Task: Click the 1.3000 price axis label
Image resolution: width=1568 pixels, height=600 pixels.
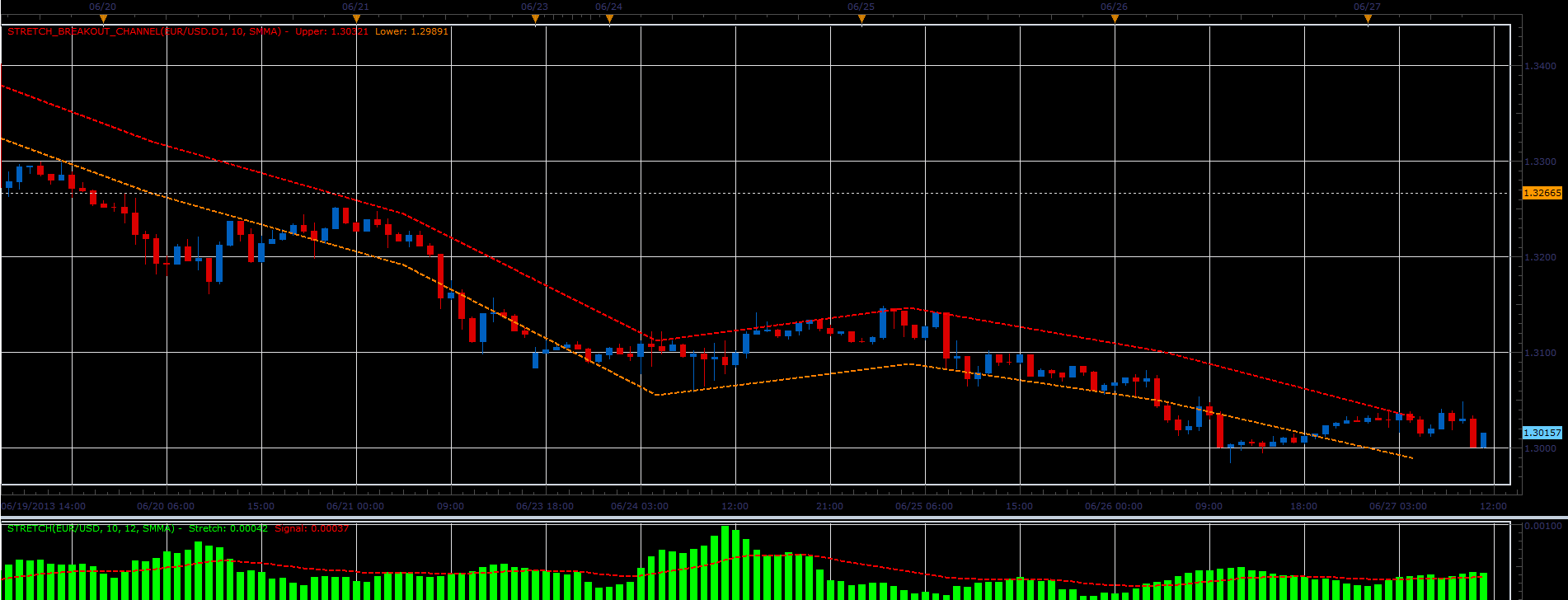Action: click(x=1541, y=448)
